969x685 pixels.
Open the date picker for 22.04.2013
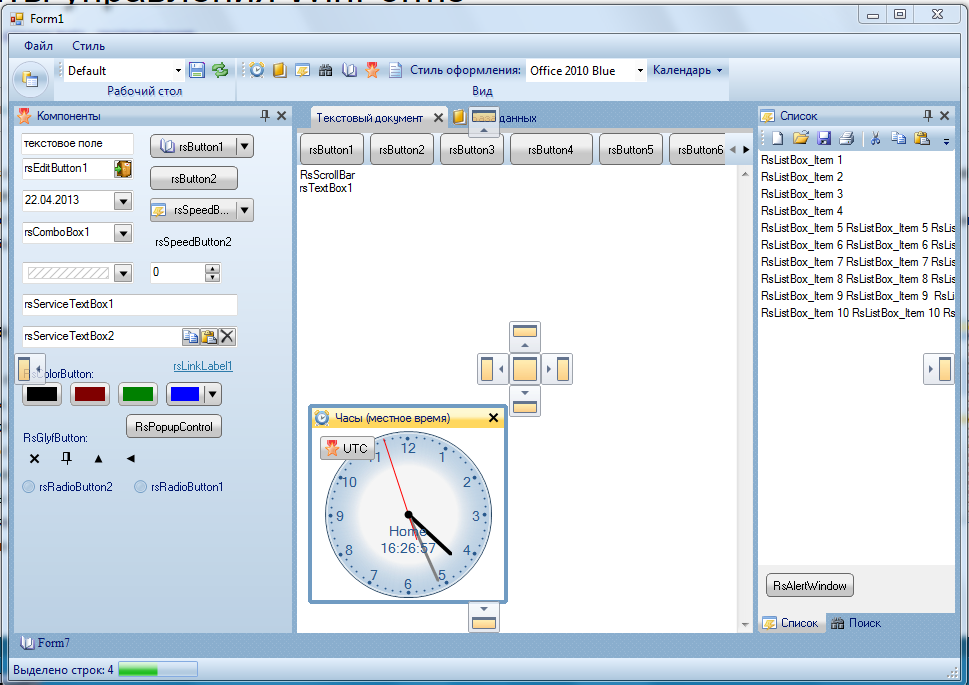click(x=123, y=201)
